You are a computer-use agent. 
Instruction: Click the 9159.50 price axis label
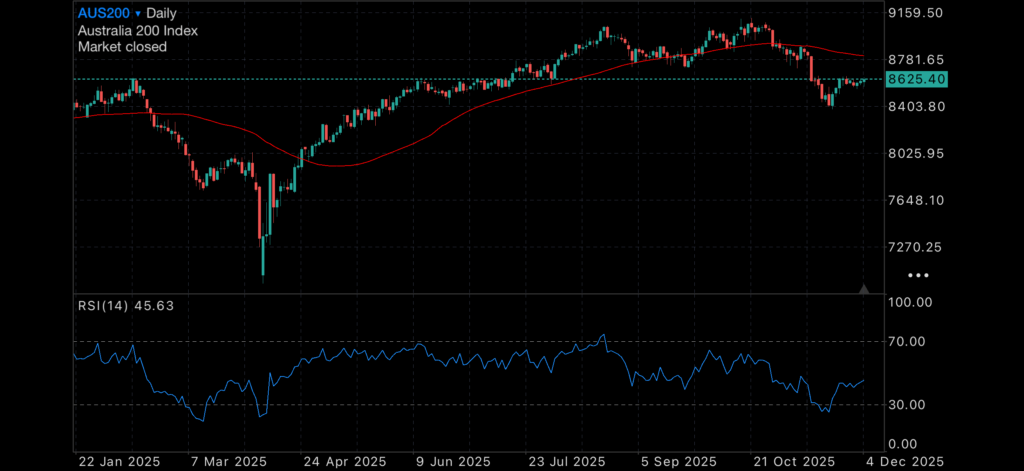coord(916,13)
